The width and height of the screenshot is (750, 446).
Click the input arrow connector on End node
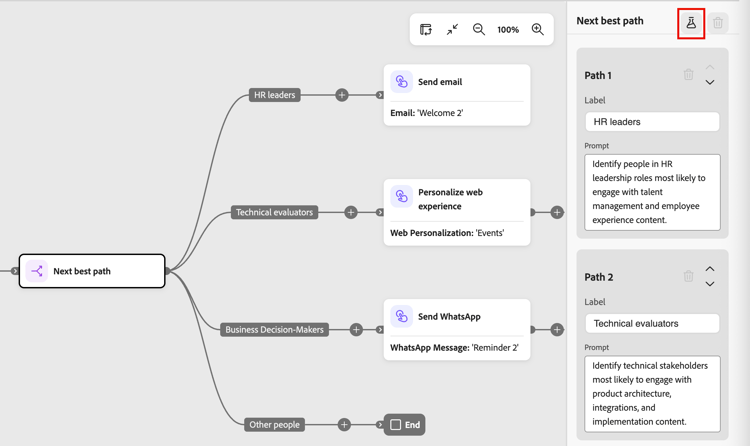tap(379, 424)
